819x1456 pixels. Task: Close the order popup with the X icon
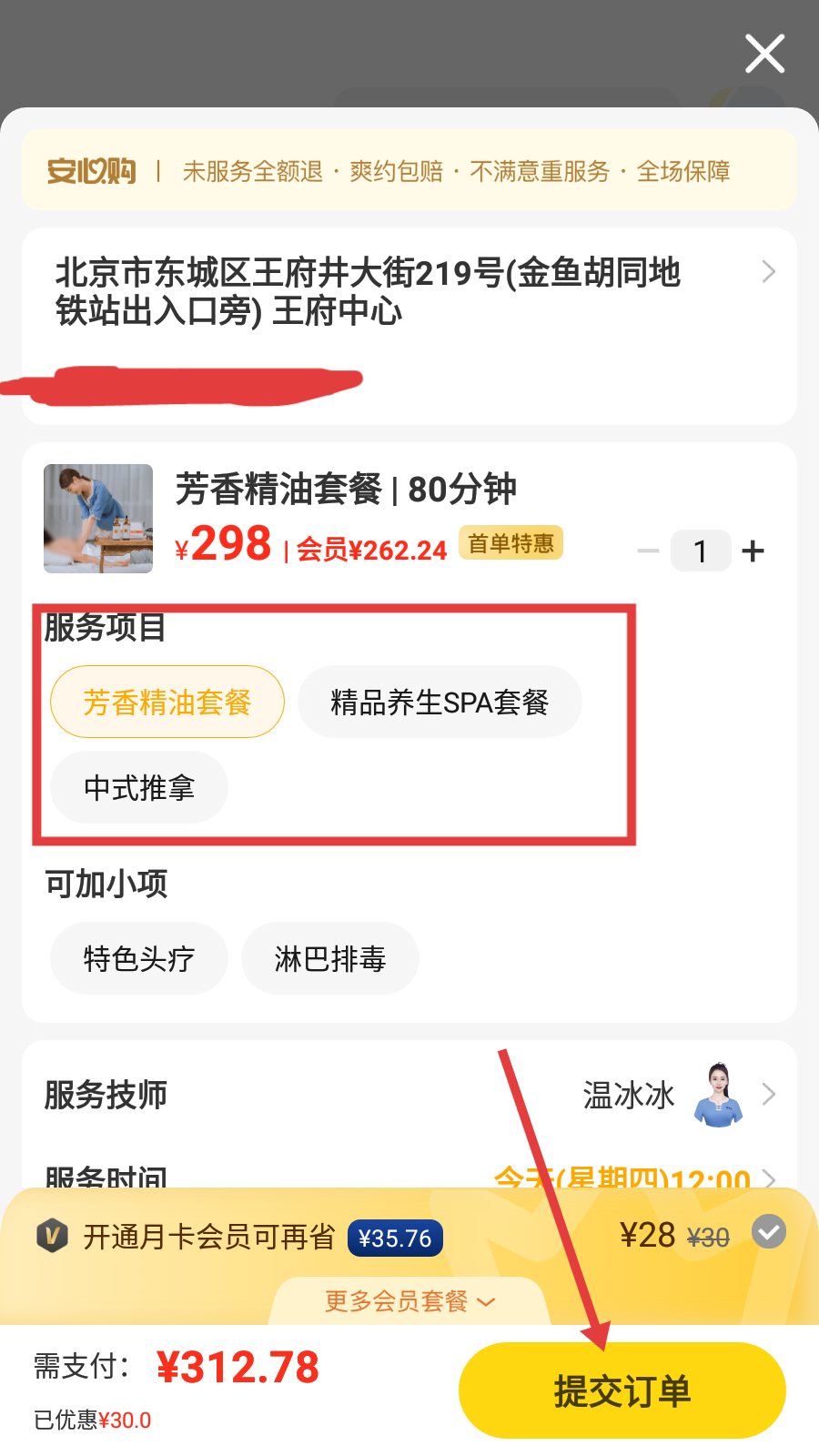pos(765,54)
